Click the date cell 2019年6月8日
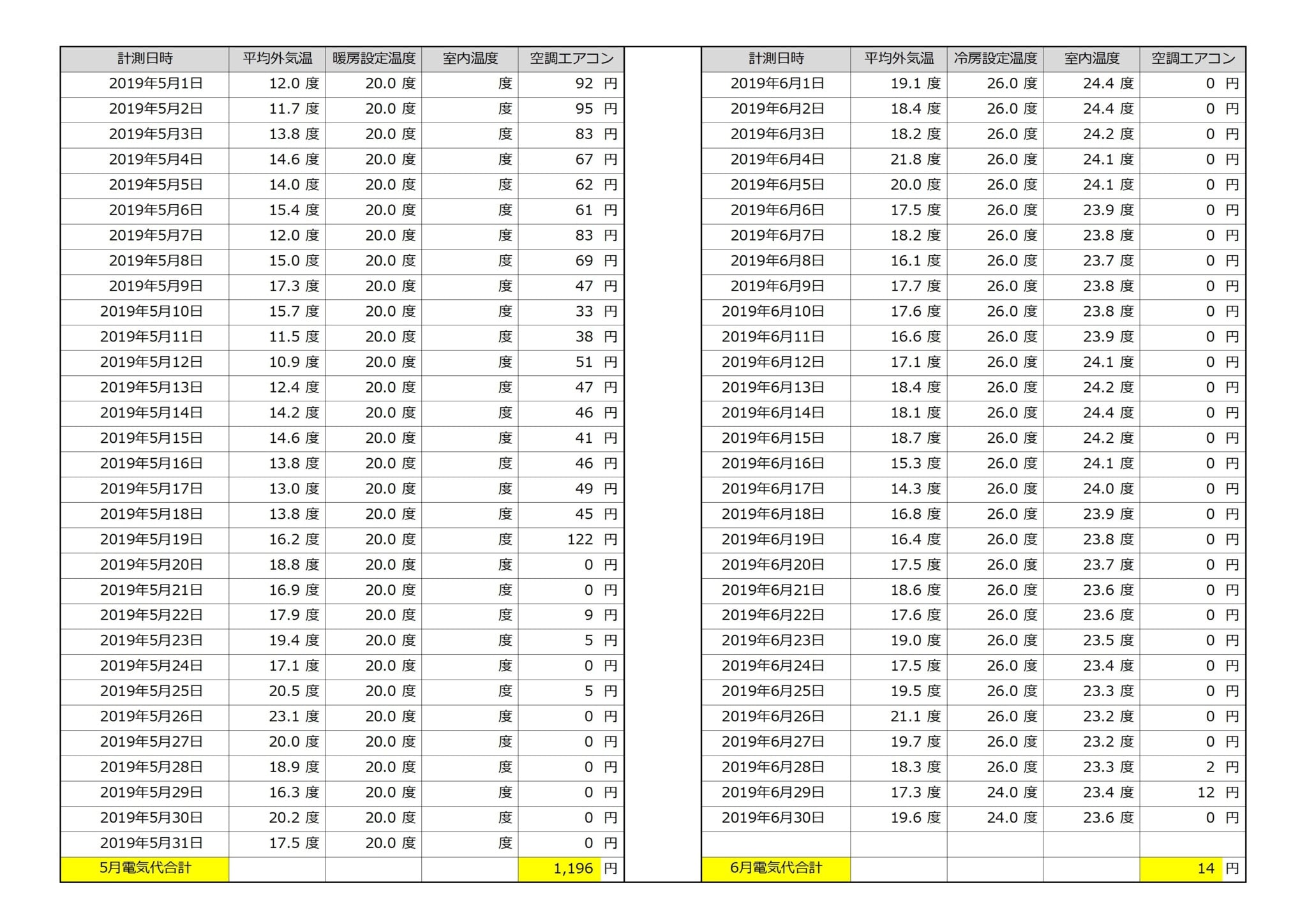 coord(776,261)
